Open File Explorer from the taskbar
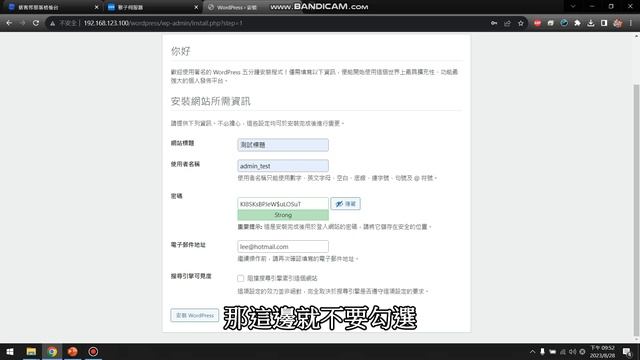Image resolution: width=640 pixels, height=360 pixels. coord(31,352)
